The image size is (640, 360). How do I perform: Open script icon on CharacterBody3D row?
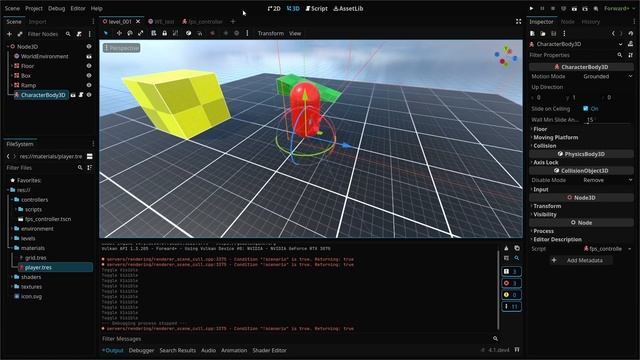81,95
